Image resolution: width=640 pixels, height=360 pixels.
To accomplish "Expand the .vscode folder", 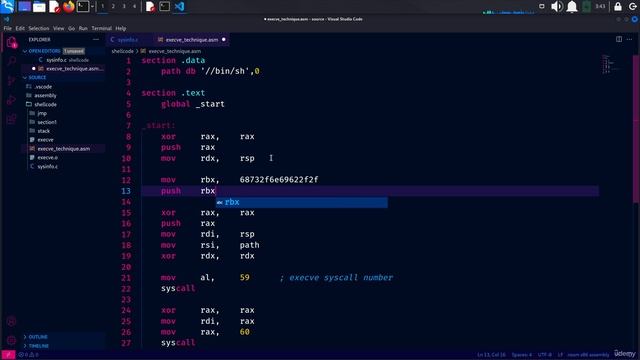I will tap(43, 87).
